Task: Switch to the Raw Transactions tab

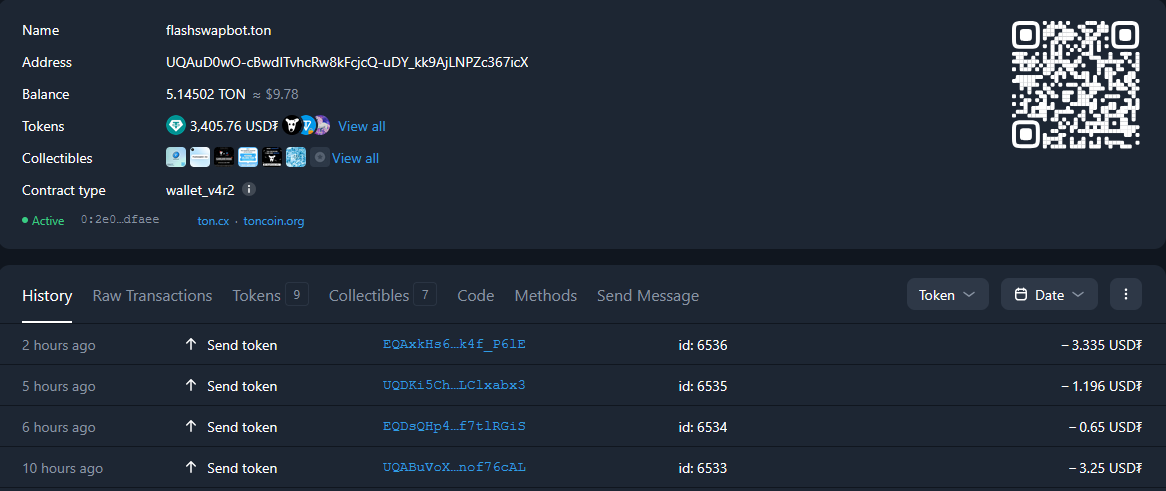Action: tap(152, 295)
